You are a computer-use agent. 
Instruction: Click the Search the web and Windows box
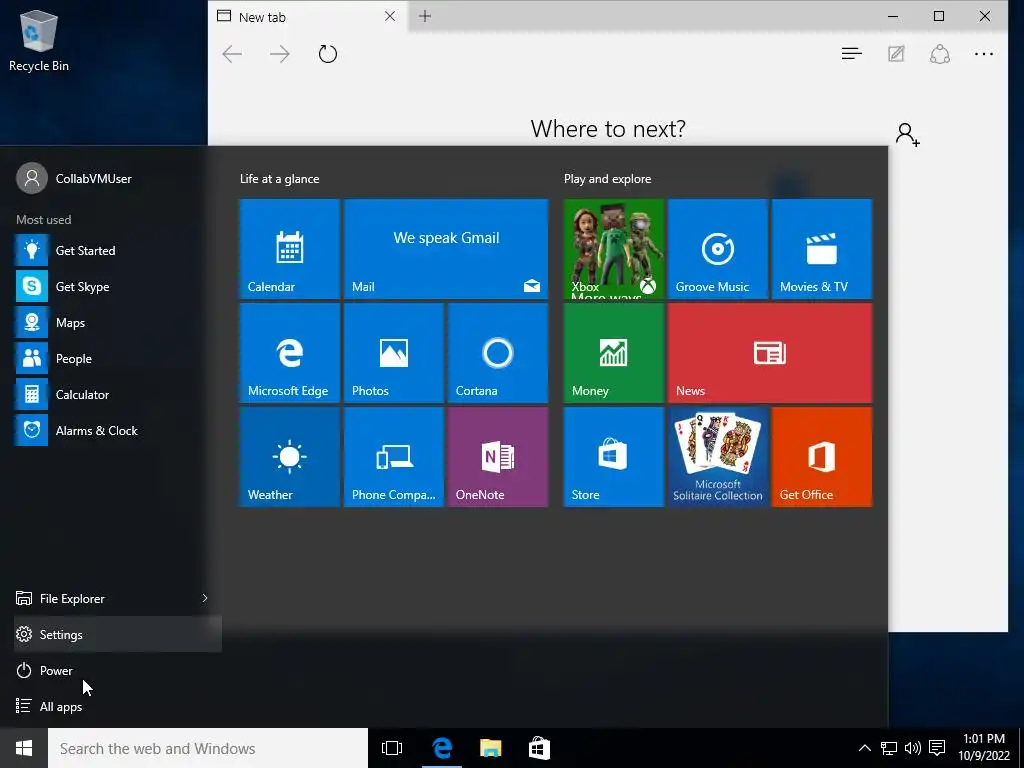208,748
